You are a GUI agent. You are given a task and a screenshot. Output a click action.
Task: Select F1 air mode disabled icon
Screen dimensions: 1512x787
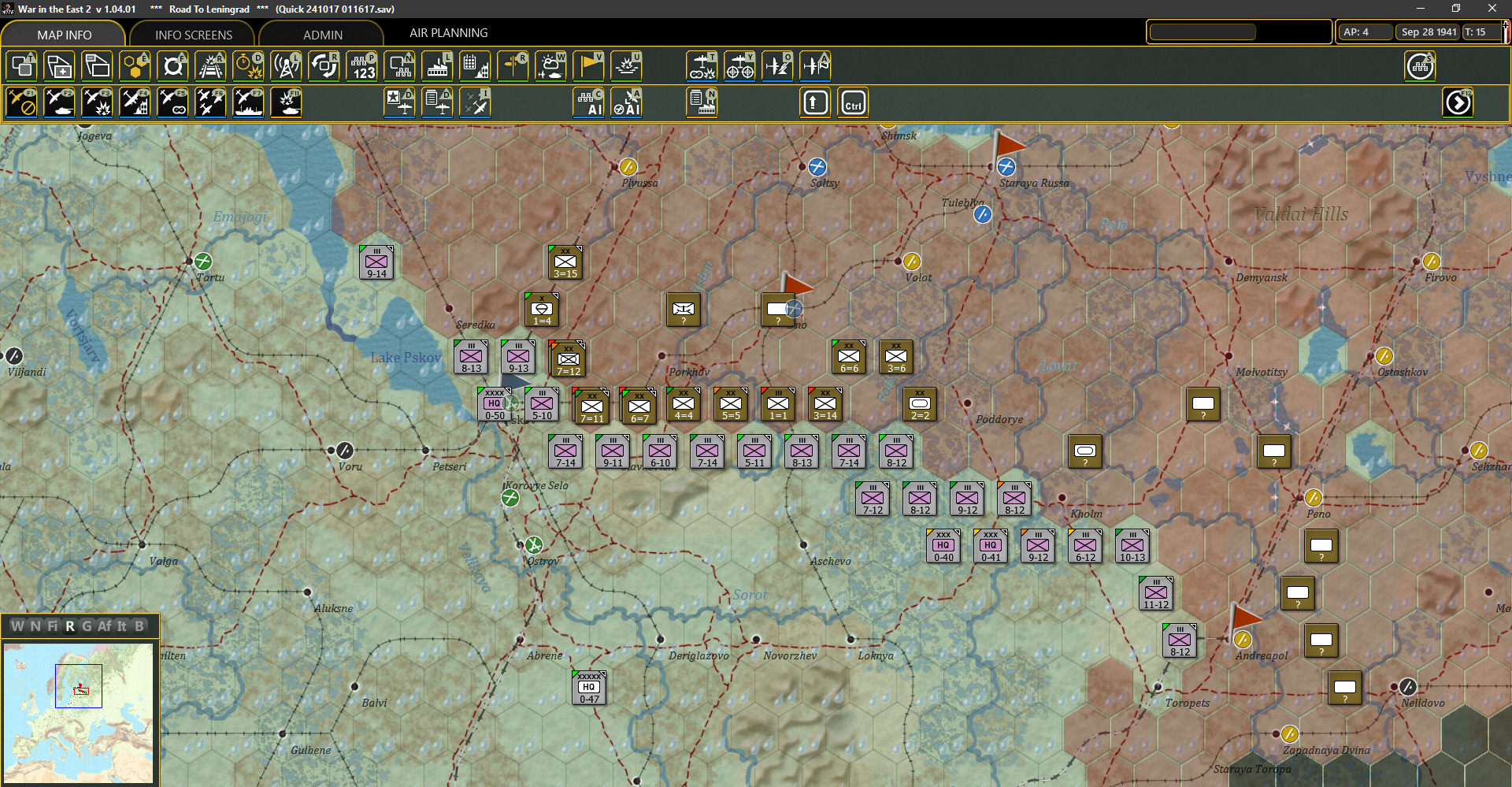22,102
